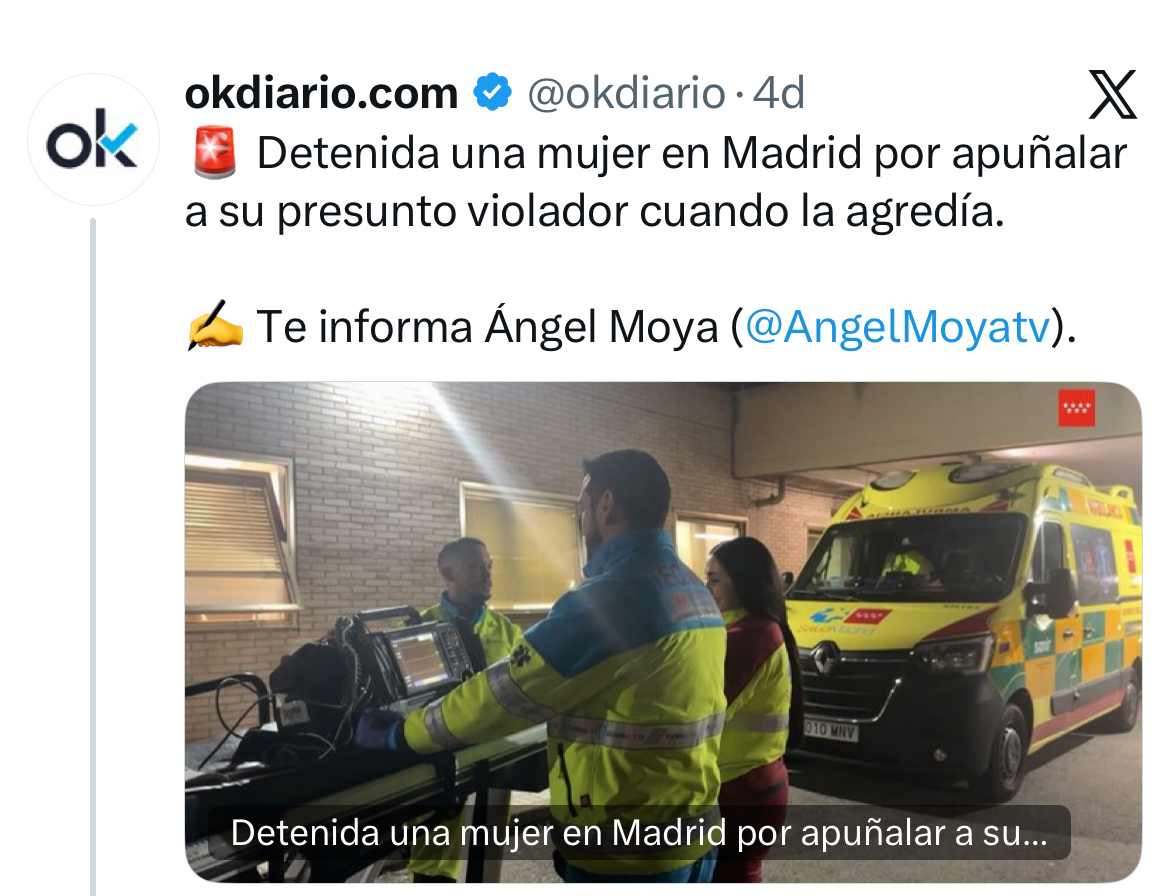1170x896 pixels.
Task: Click the red Madrid flag badge on photo
Action: point(1076,407)
